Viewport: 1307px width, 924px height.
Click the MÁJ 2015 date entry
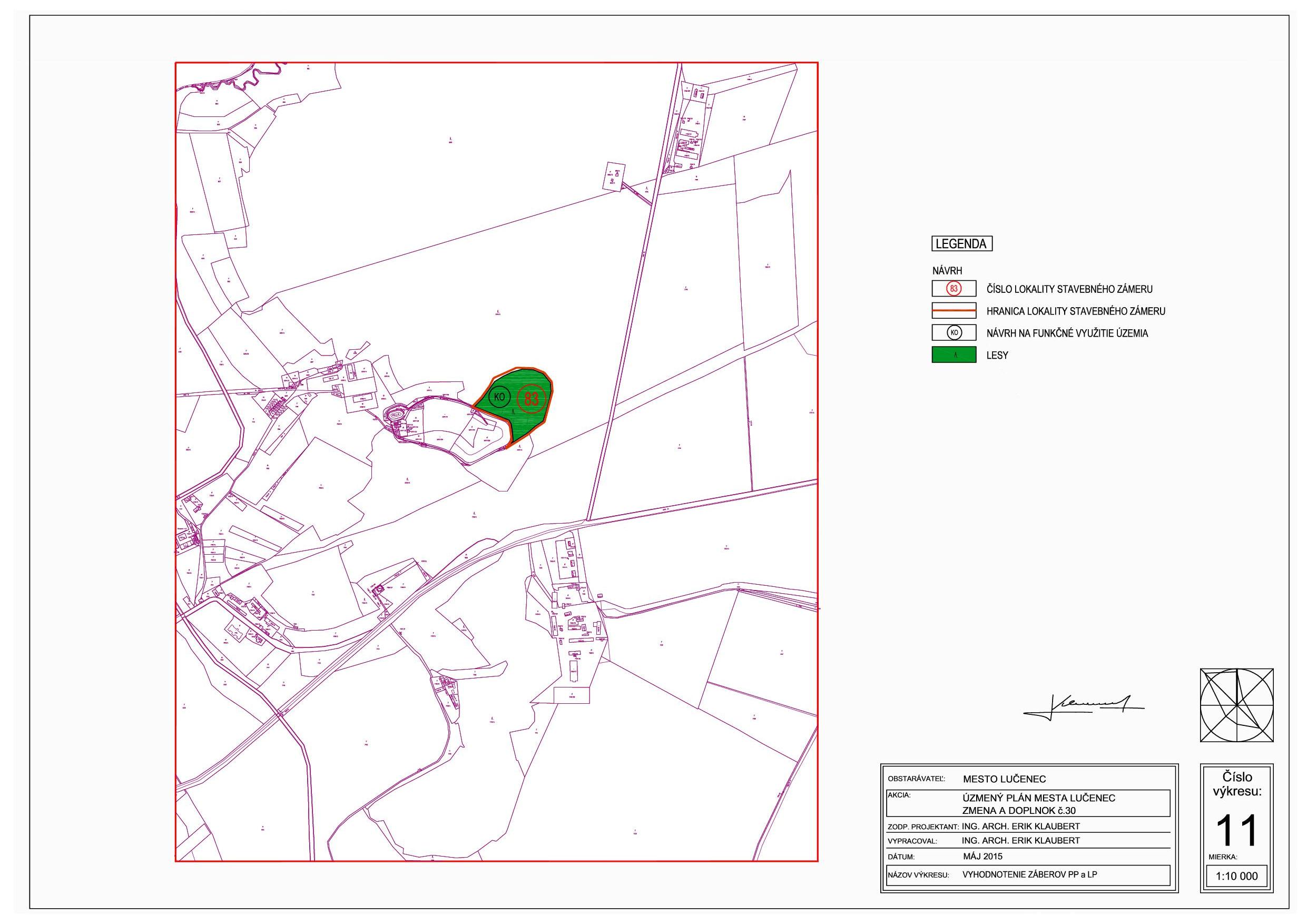click(x=982, y=856)
